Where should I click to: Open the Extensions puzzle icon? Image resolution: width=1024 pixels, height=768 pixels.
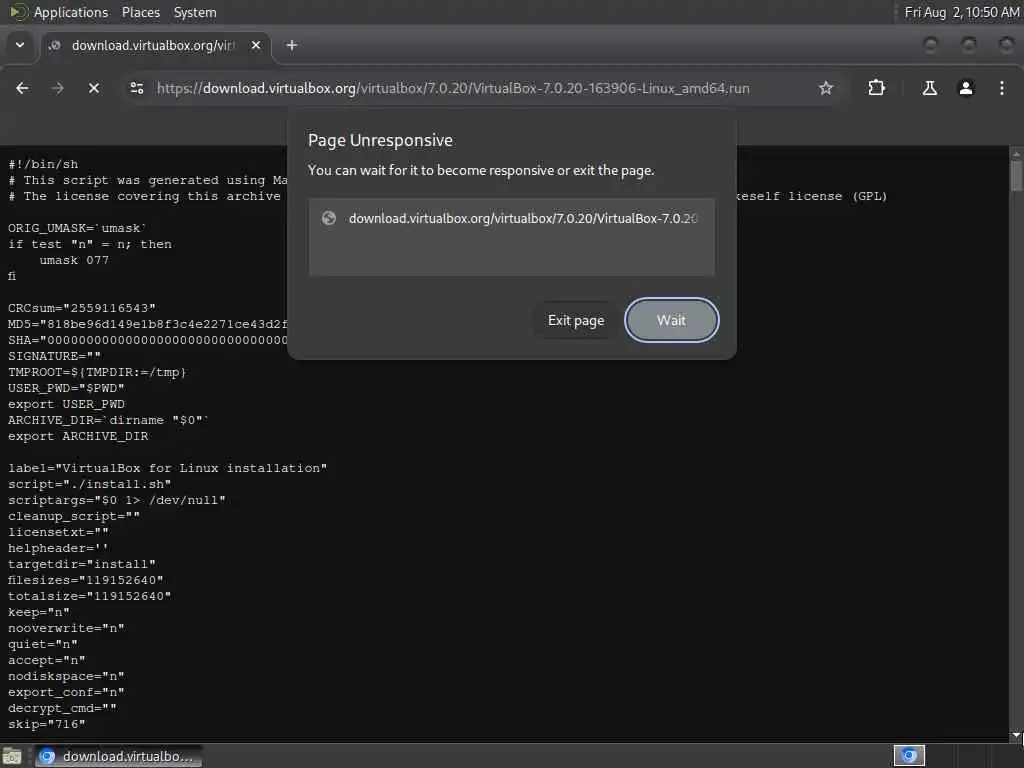pyautogui.click(x=876, y=88)
